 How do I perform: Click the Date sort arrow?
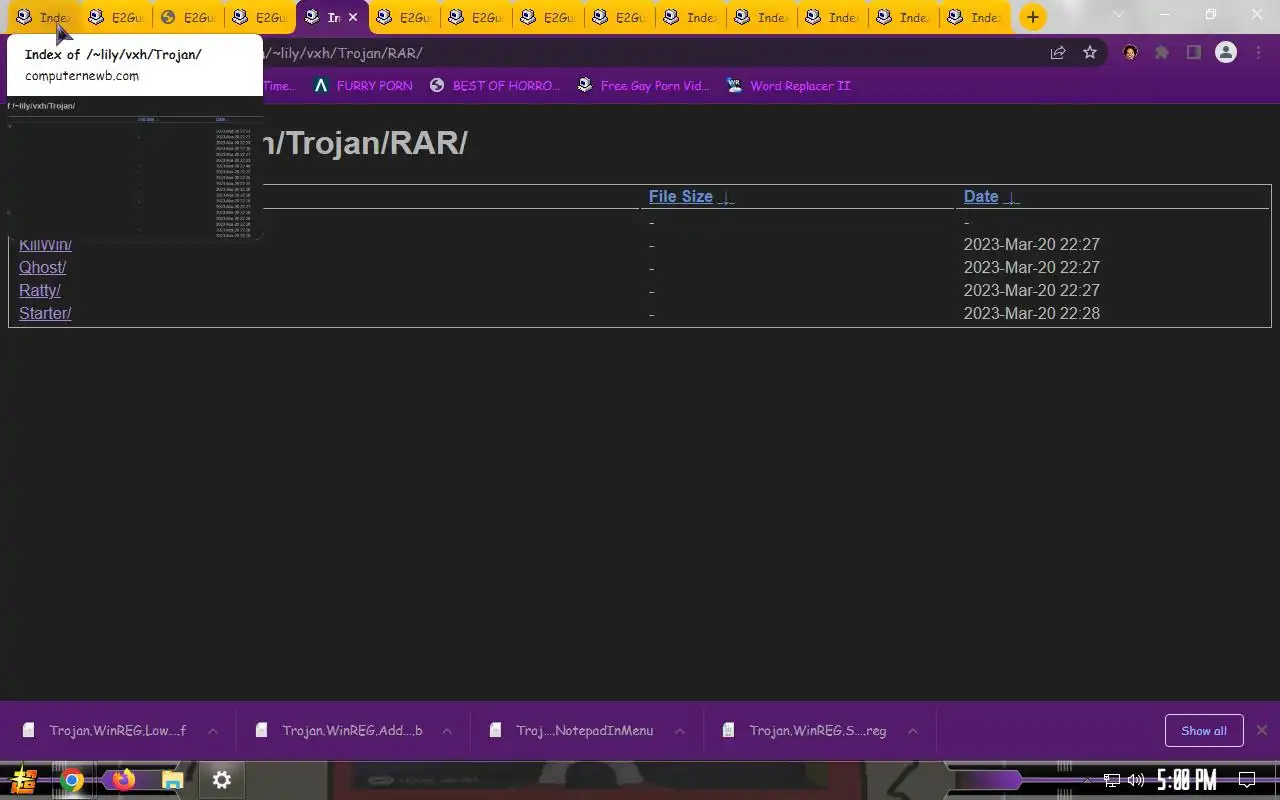tap(1011, 198)
